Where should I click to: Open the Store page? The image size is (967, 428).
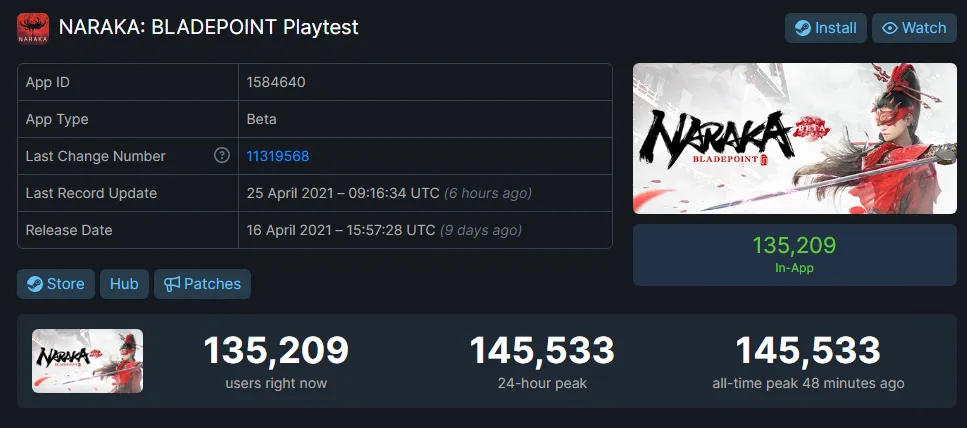tap(56, 284)
